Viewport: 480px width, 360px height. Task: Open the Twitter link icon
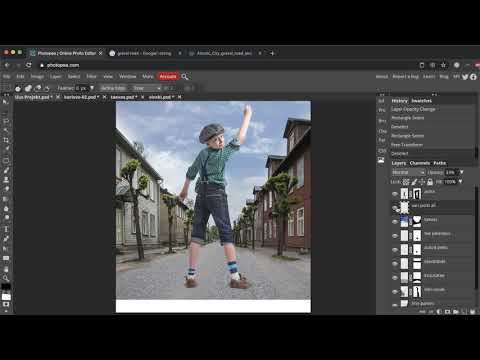[x=465, y=77]
